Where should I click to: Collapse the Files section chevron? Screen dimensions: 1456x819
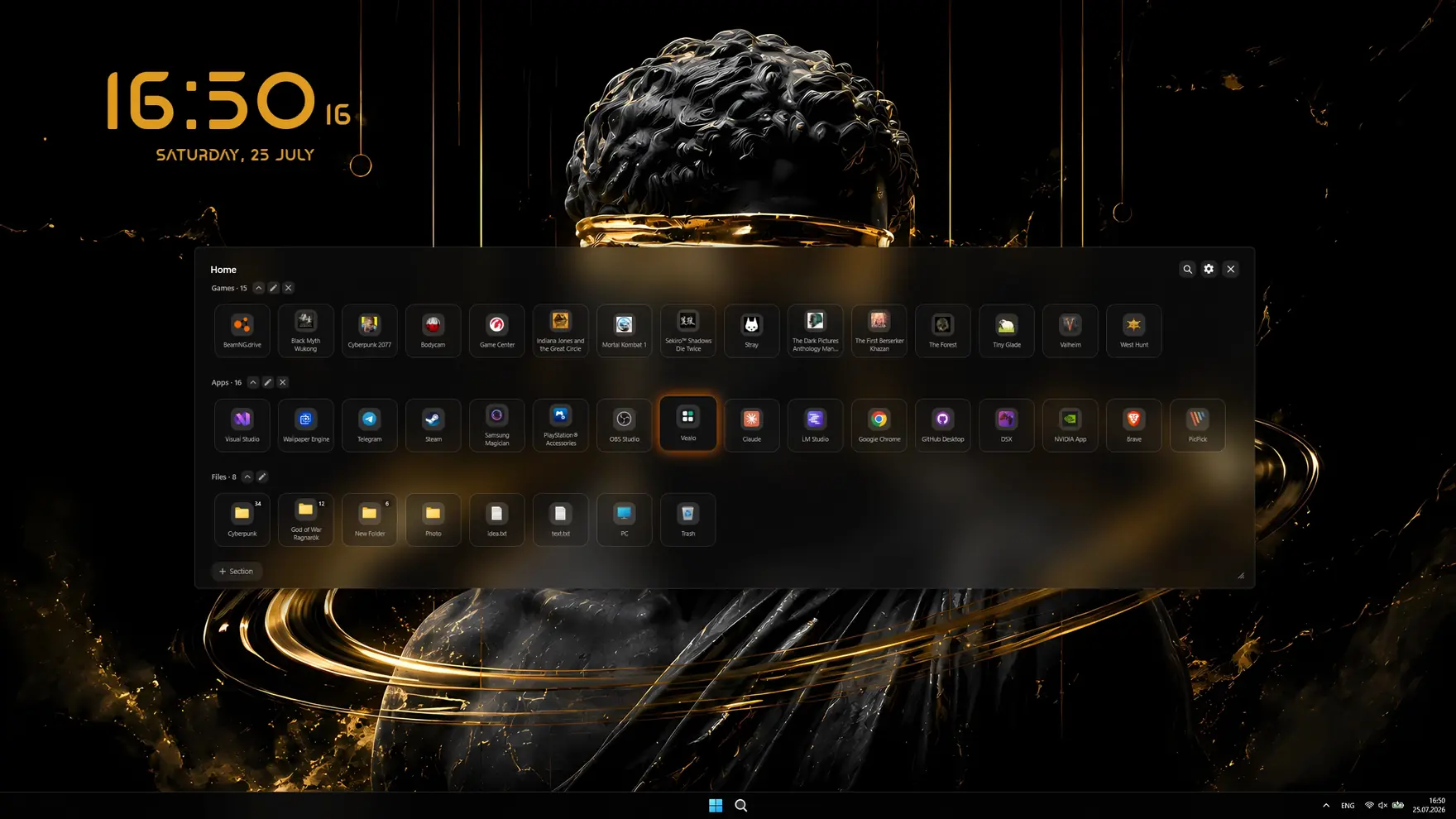[247, 477]
